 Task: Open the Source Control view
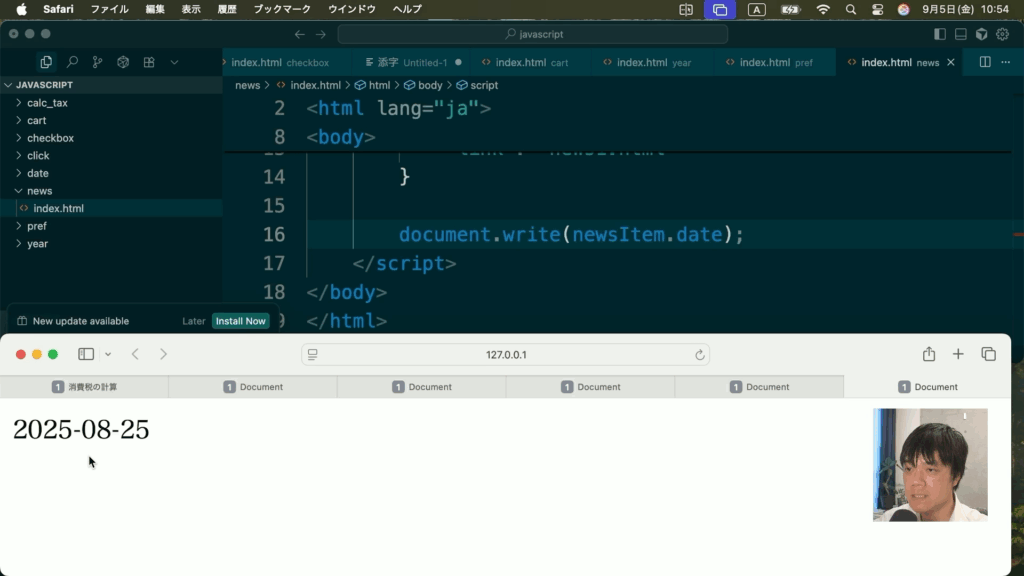[97, 62]
